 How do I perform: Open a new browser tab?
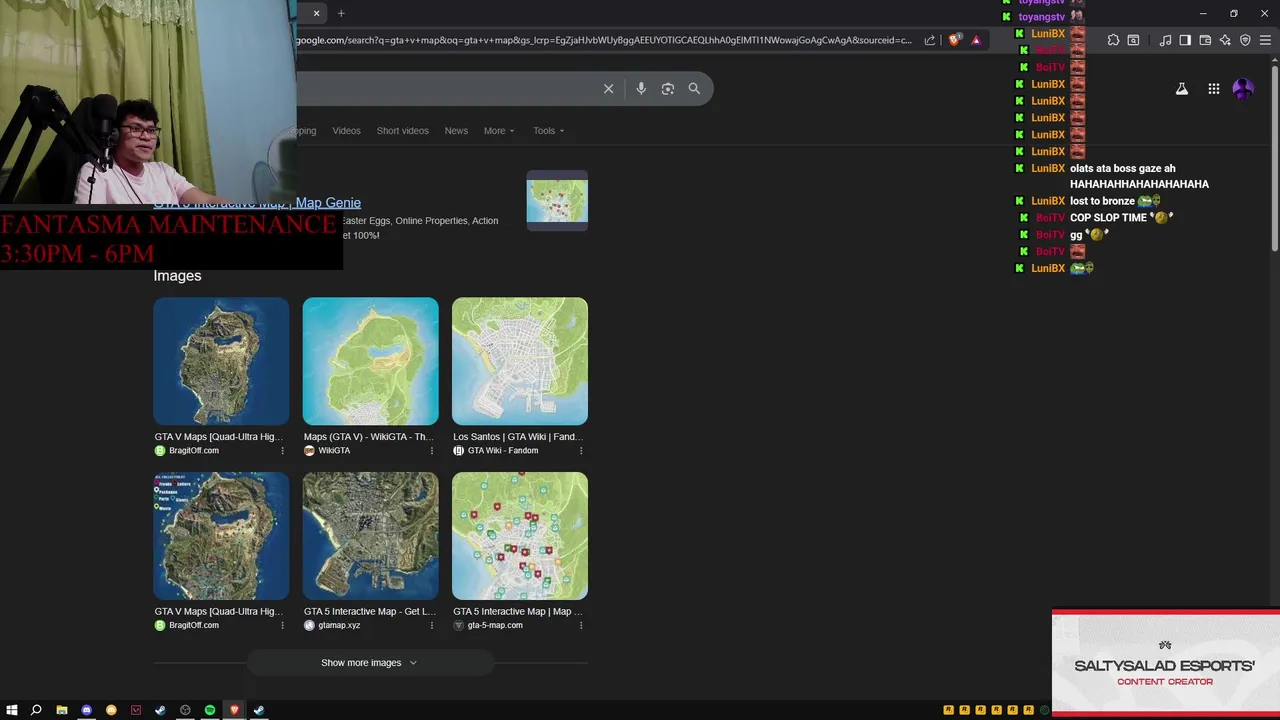pyautogui.click(x=341, y=13)
